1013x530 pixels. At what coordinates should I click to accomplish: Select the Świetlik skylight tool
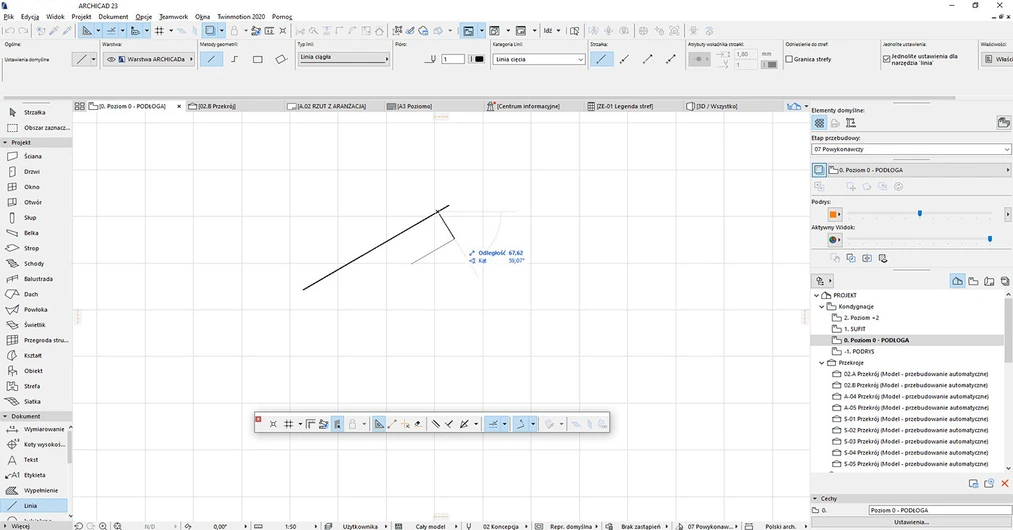point(36,325)
